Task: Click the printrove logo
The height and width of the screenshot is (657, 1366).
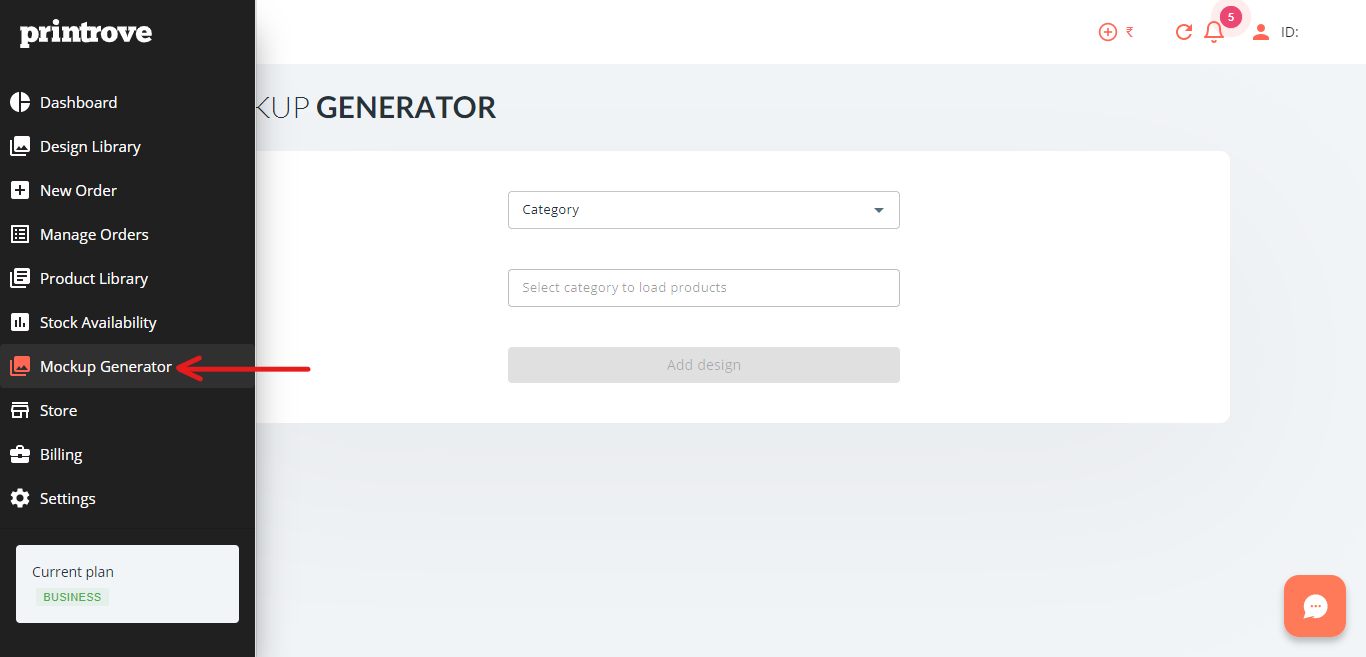Action: (86, 34)
